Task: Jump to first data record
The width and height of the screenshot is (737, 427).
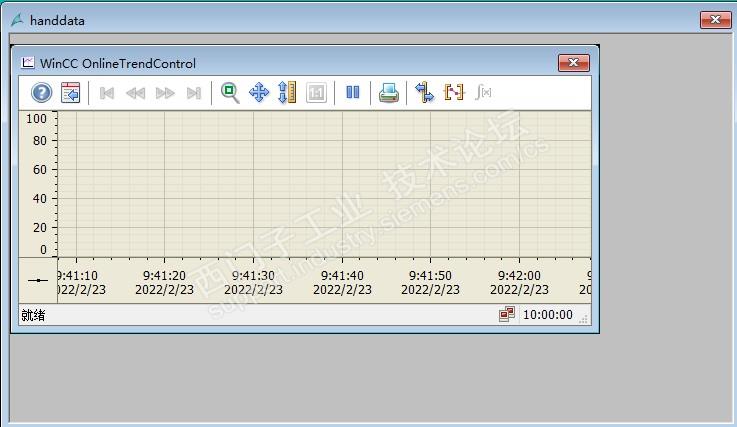Action: [x=107, y=93]
